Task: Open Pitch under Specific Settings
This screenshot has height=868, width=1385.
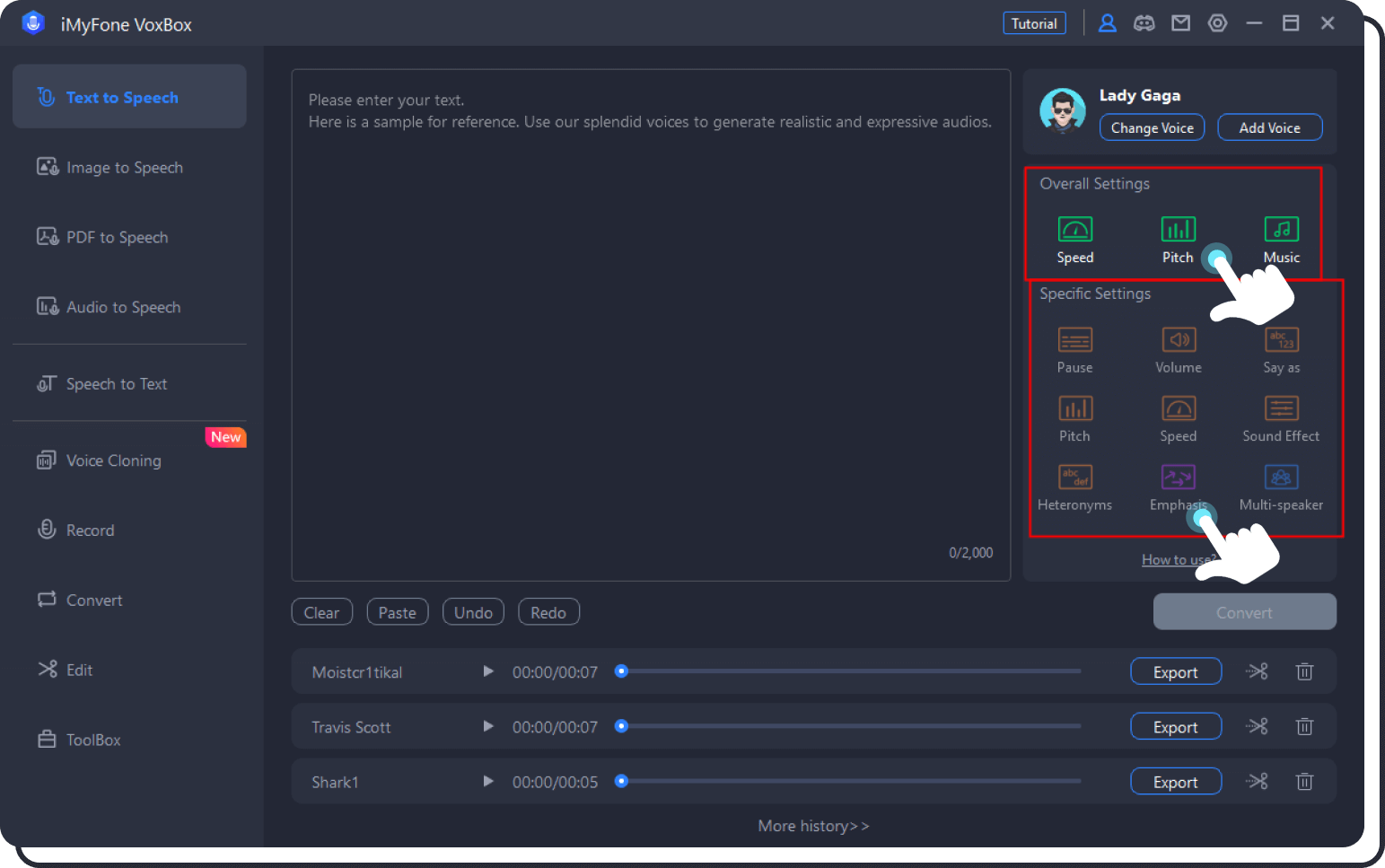Action: coord(1074,419)
